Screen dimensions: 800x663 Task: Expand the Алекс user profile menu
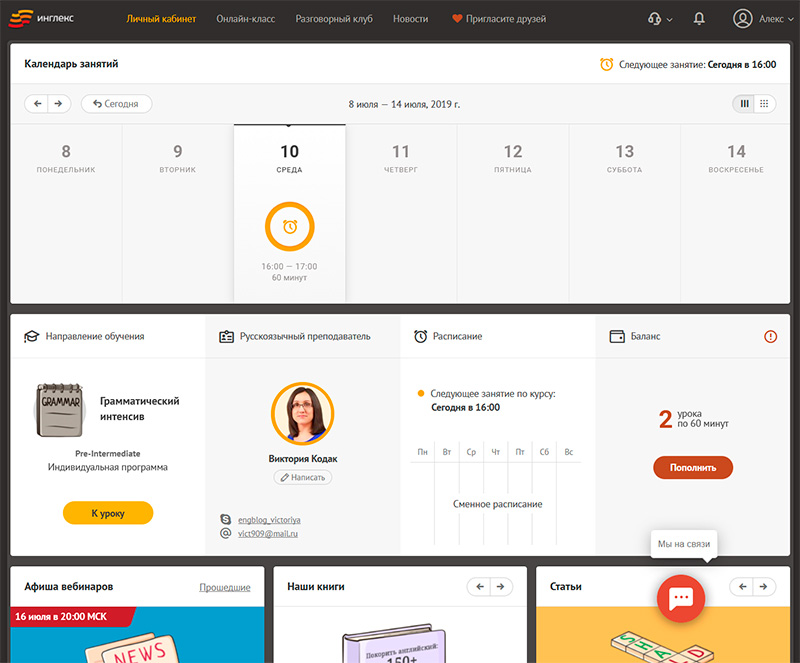coord(759,18)
